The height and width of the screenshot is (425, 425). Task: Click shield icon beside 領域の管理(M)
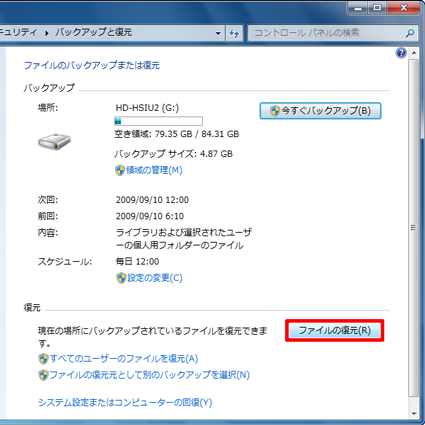pos(120,170)
